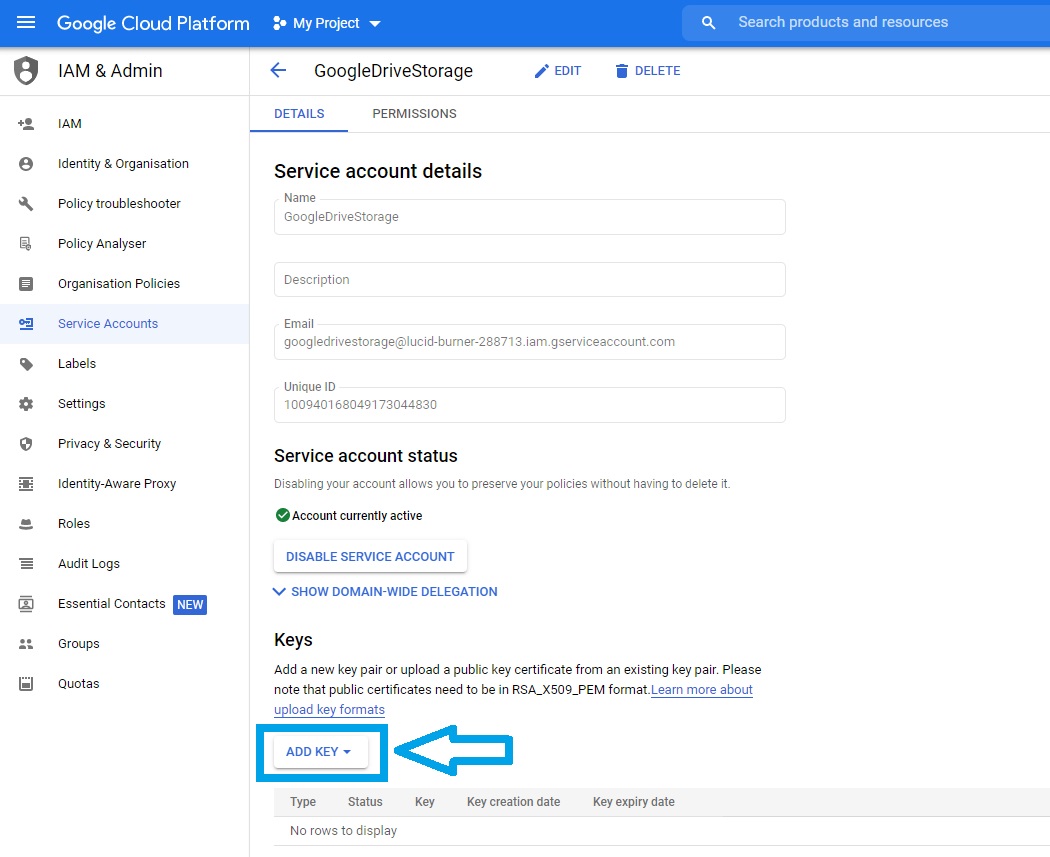1050x857 pixels.
Task: Click the Key creation date column header
Action: pyautogui.click(x=514, y=802)
